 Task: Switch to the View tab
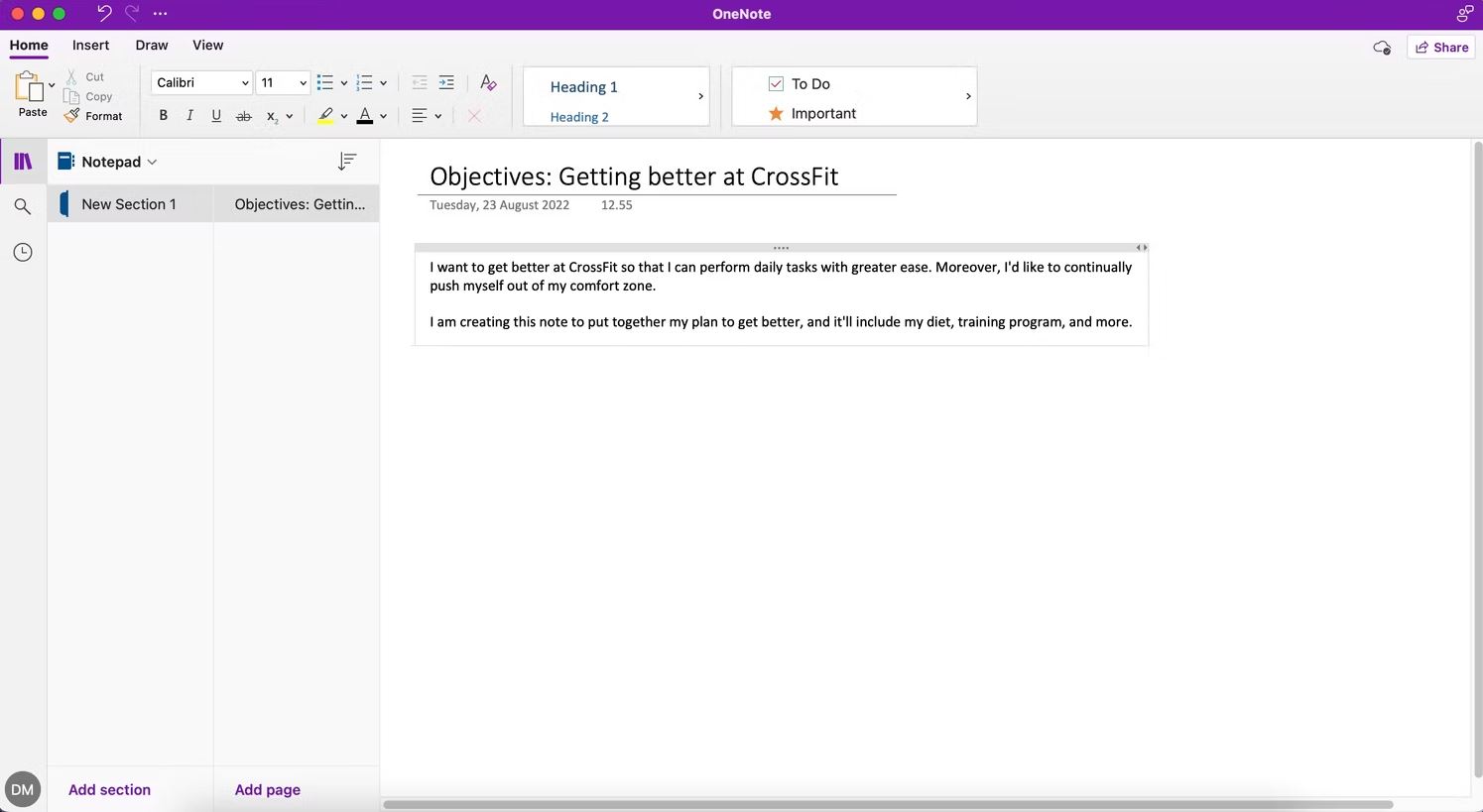tap(207, 45)
